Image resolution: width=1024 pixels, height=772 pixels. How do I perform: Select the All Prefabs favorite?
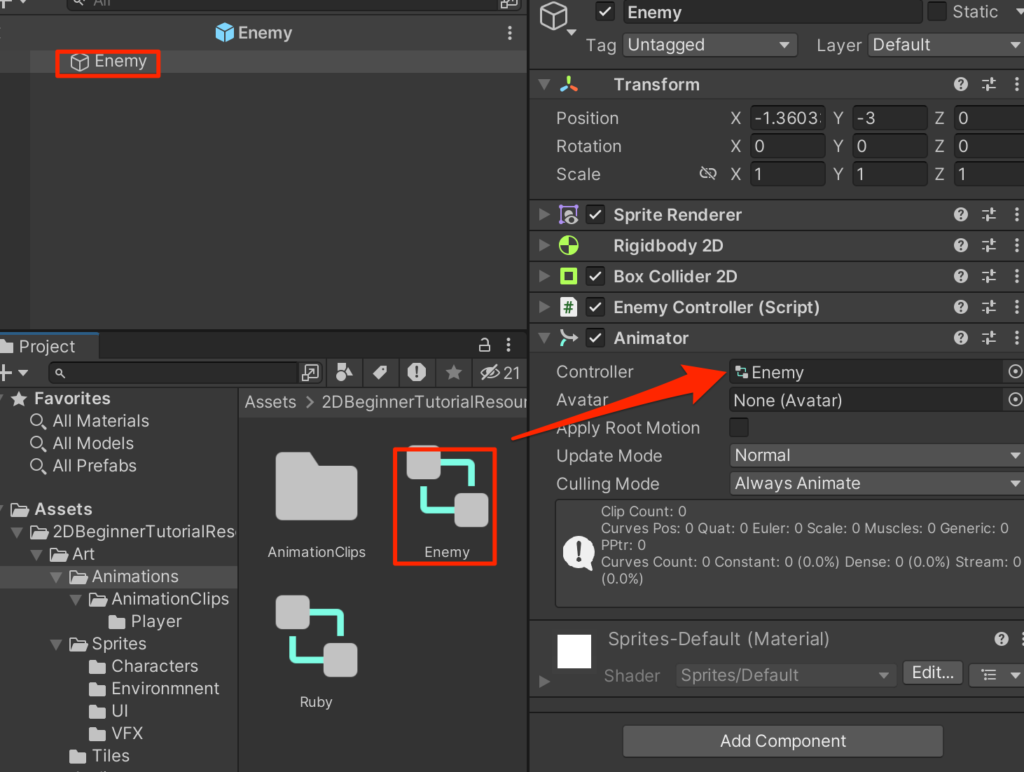(83, 466)
